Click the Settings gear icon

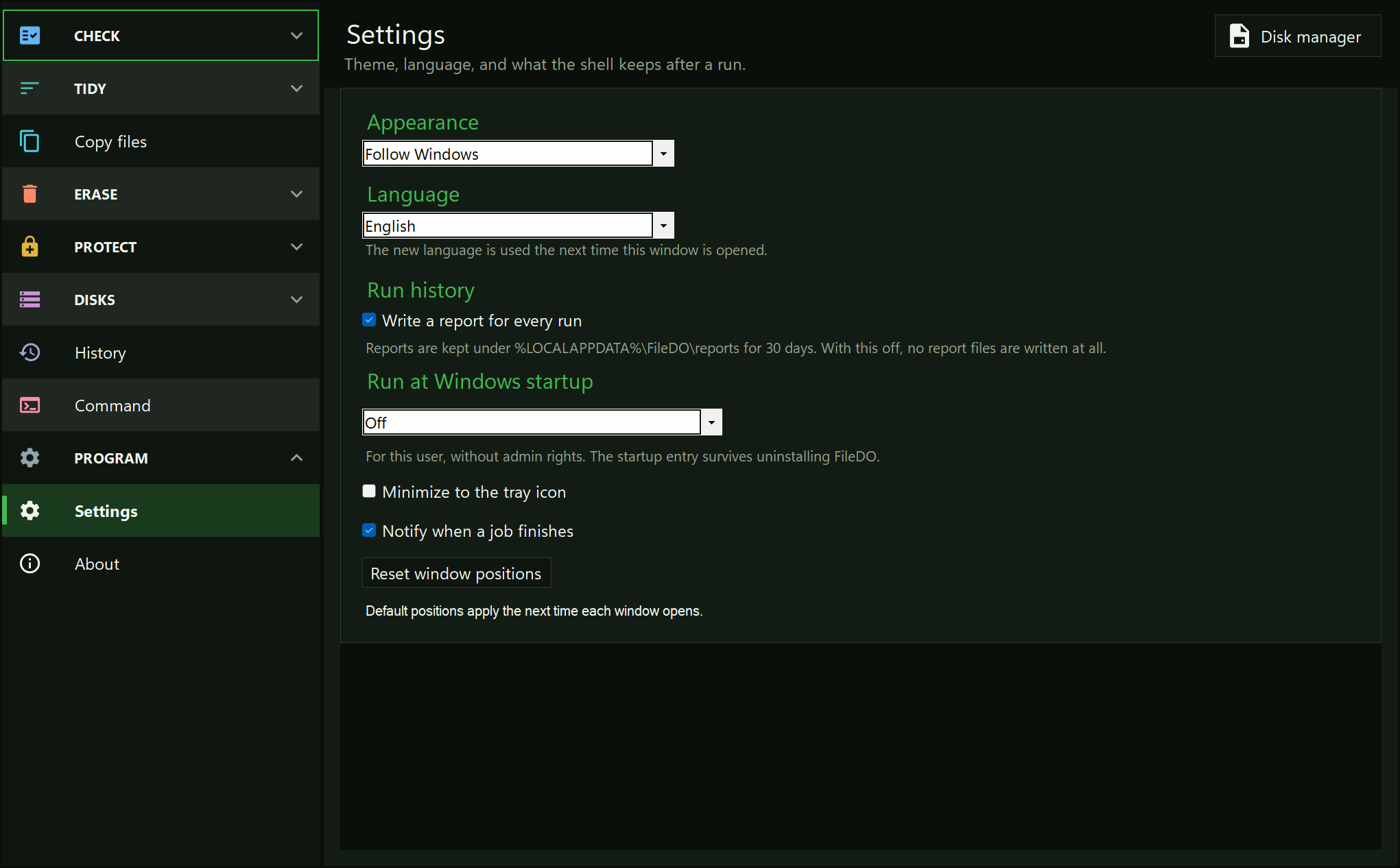(29, 511)
